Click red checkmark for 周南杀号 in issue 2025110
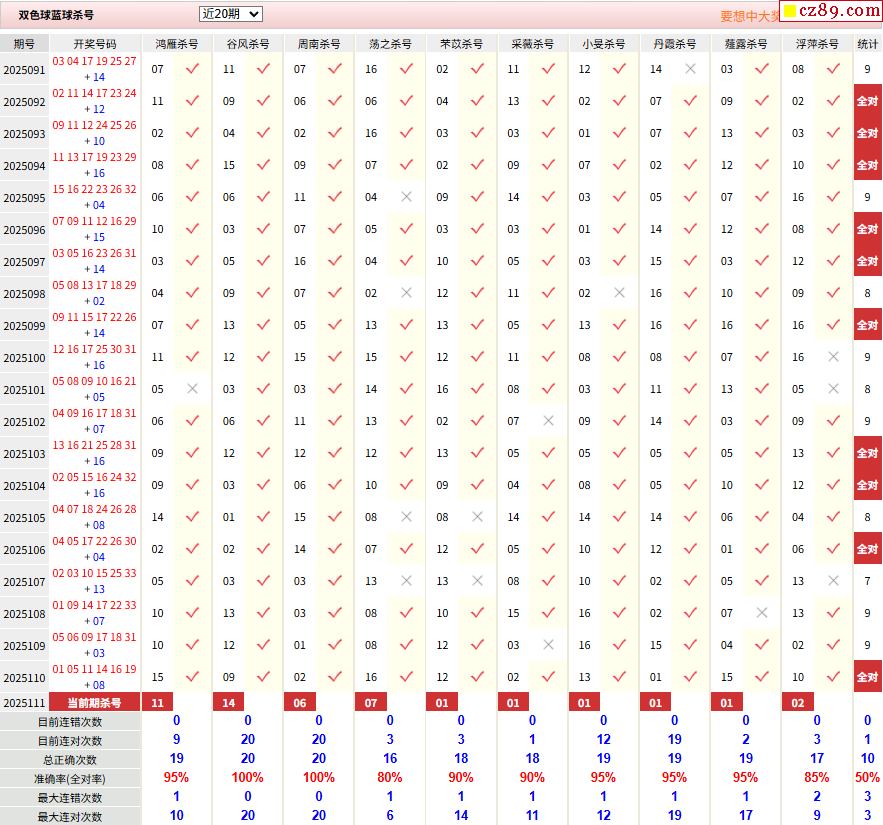 pos(334,677)
